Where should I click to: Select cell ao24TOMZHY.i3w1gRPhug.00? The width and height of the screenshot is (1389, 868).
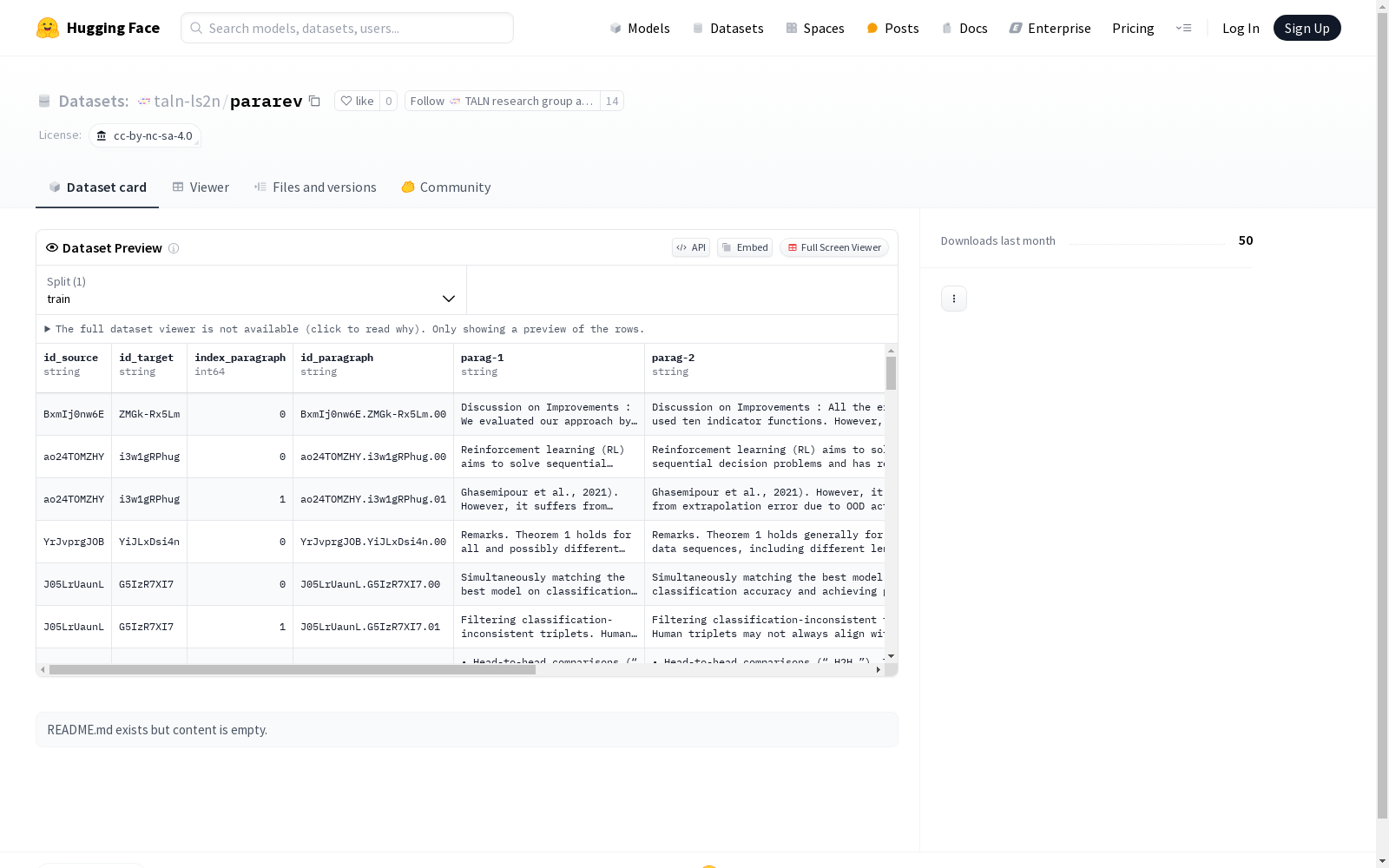[x=373, y=457]
